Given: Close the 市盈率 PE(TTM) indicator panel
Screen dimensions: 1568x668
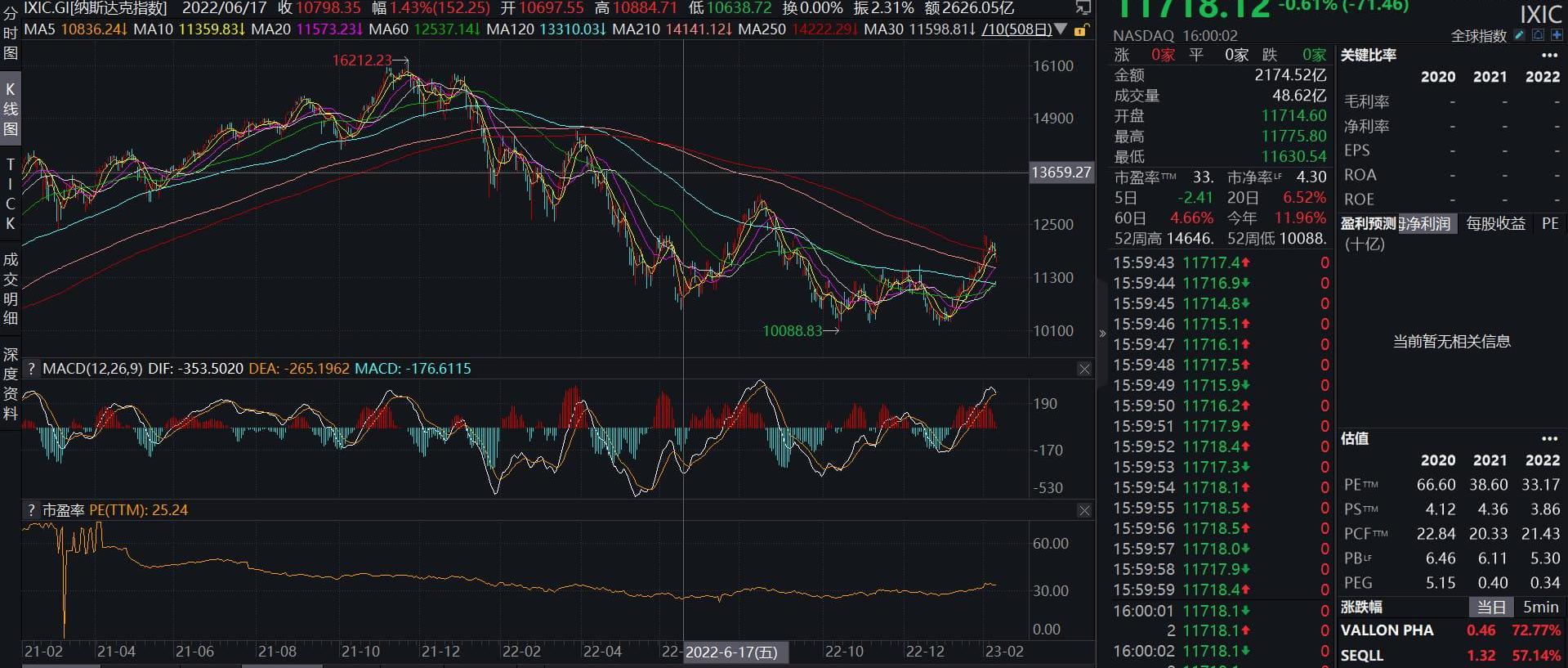Looking at the screenshot, I should (1084, 510).
